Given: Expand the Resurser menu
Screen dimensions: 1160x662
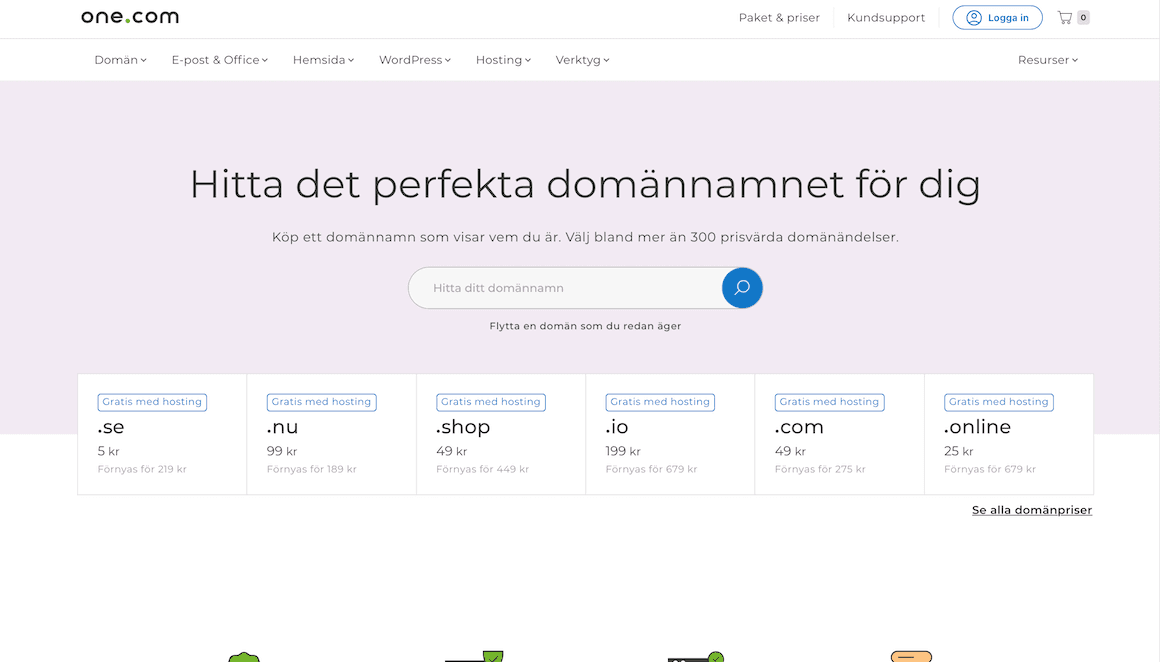Looking at the screenshot, I should pyautogui.click(x=1048, y=60).
